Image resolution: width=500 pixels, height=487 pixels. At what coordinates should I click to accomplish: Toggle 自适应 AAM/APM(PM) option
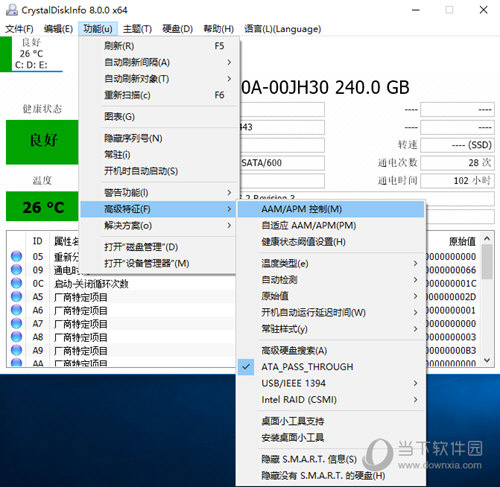pyautogui.click(x=331, y=225)
